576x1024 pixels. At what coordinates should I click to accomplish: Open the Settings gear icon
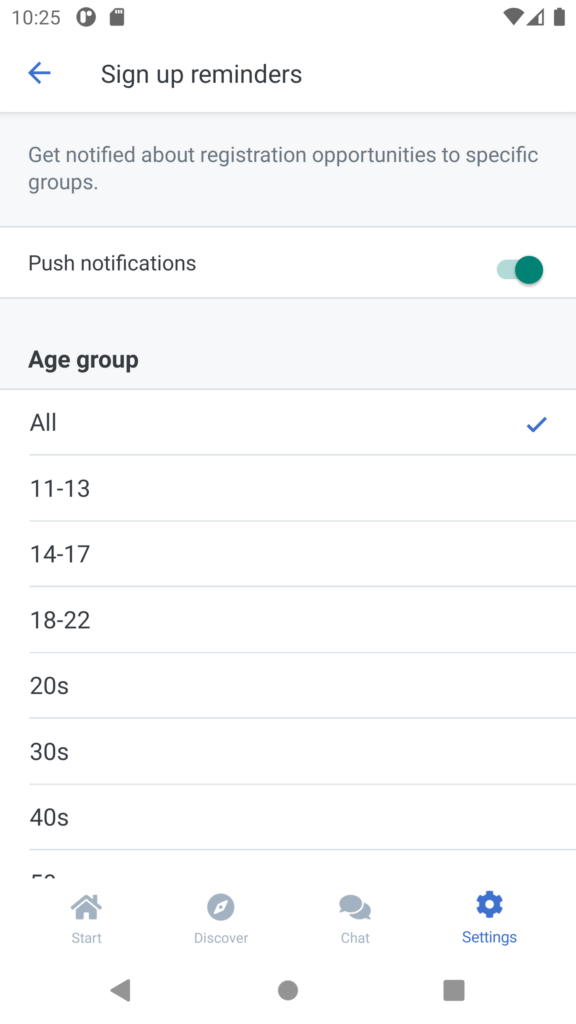(489, 904)
